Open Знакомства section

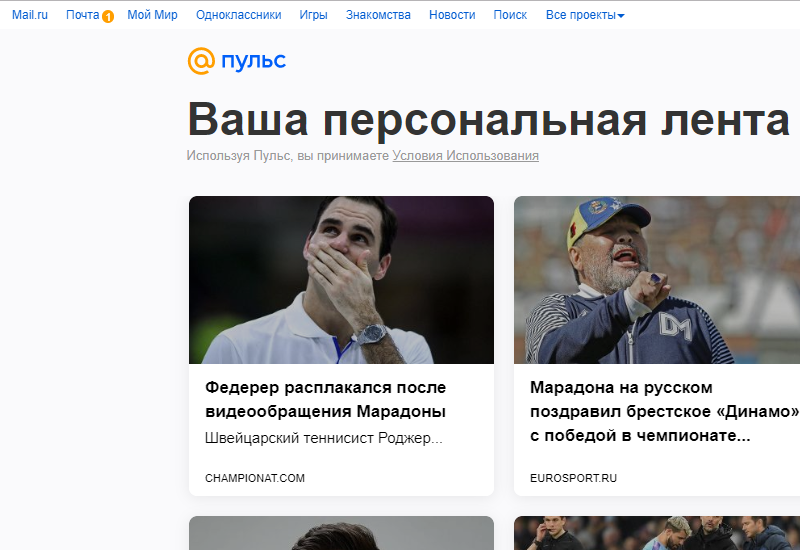378,15
